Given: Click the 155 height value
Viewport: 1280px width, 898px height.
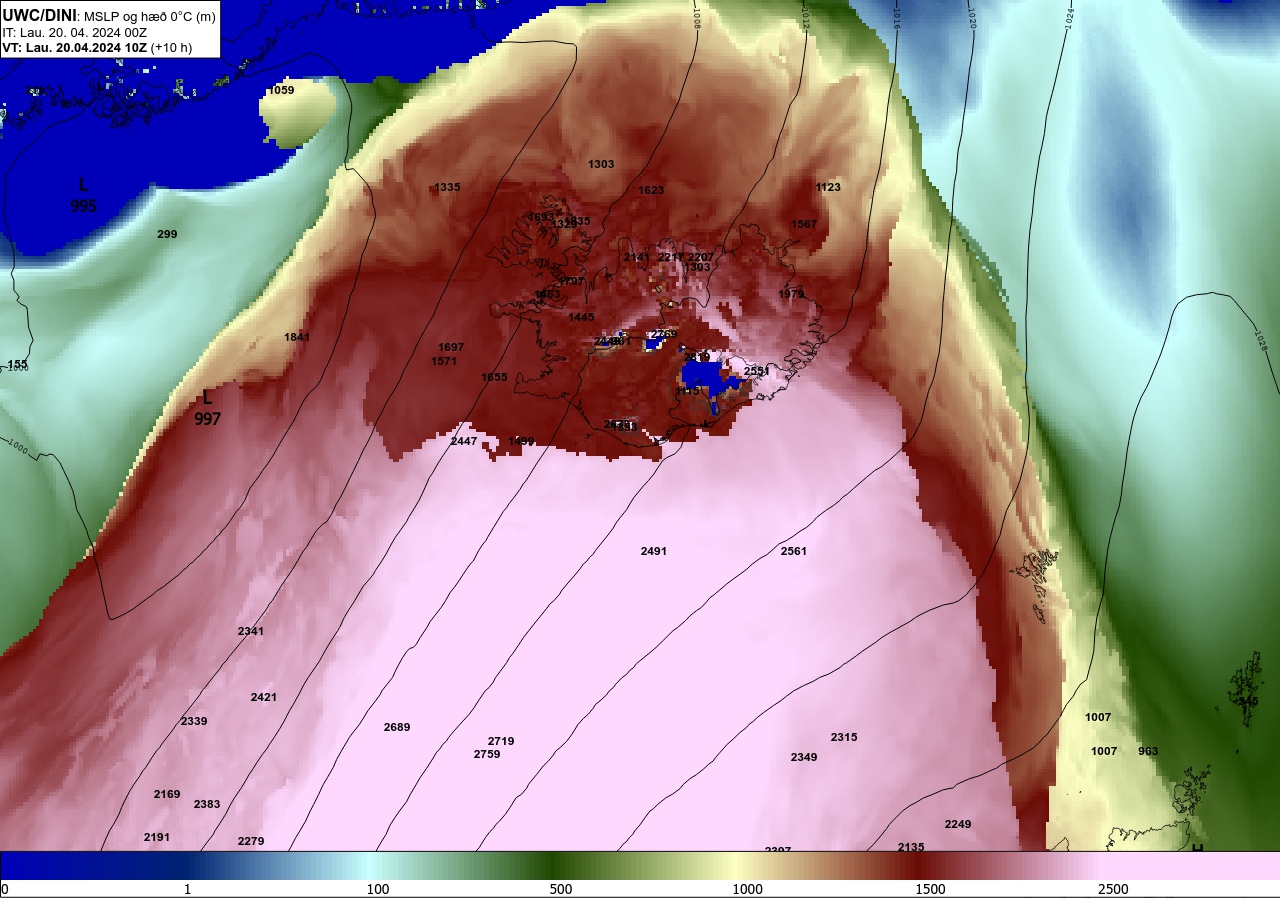Looking at the screenshot, I should pyautogui.click(x=18, y=364).
